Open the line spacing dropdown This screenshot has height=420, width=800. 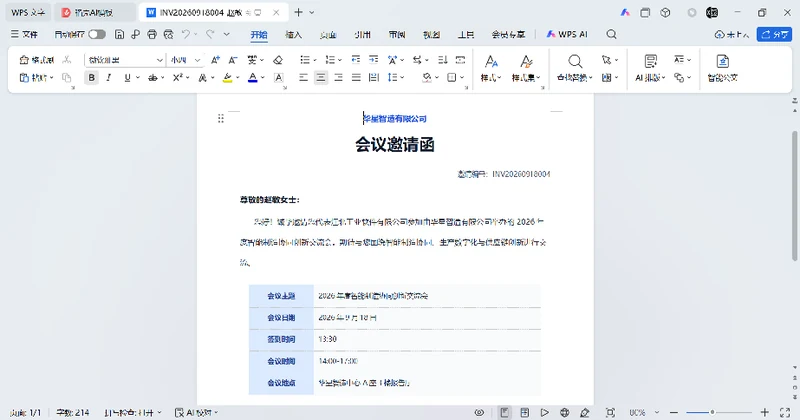coord(396,78)
